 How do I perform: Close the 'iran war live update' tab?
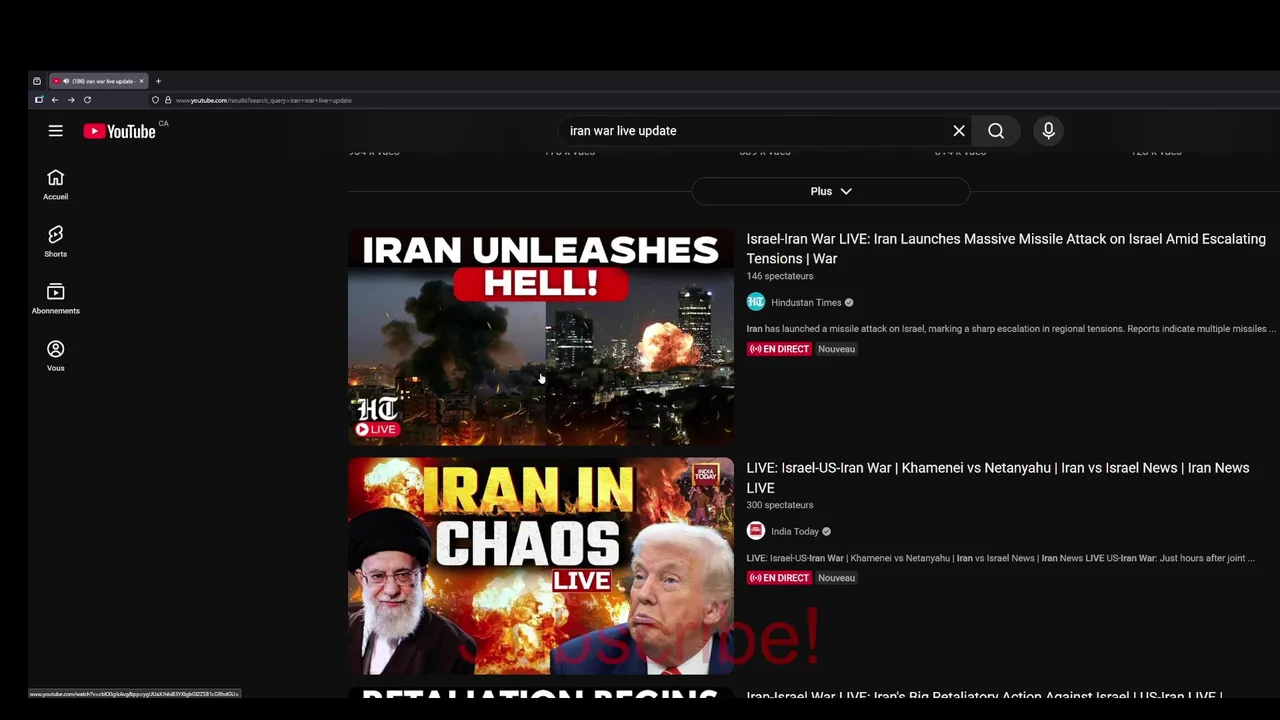(141, 81)
